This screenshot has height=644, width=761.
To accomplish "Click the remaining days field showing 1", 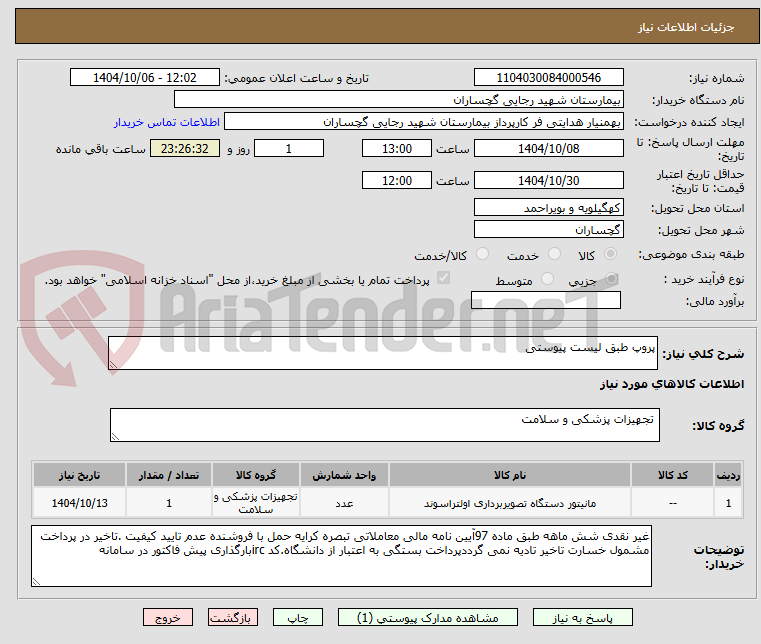I will tap(289, 148).
